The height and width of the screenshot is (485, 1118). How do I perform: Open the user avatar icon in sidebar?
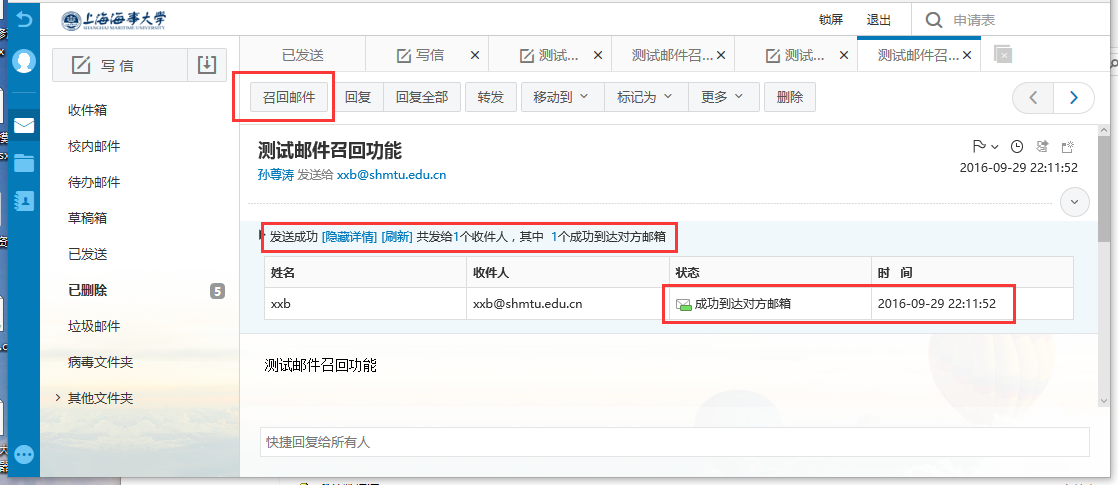pyautogui.click(x=24, y=61)
